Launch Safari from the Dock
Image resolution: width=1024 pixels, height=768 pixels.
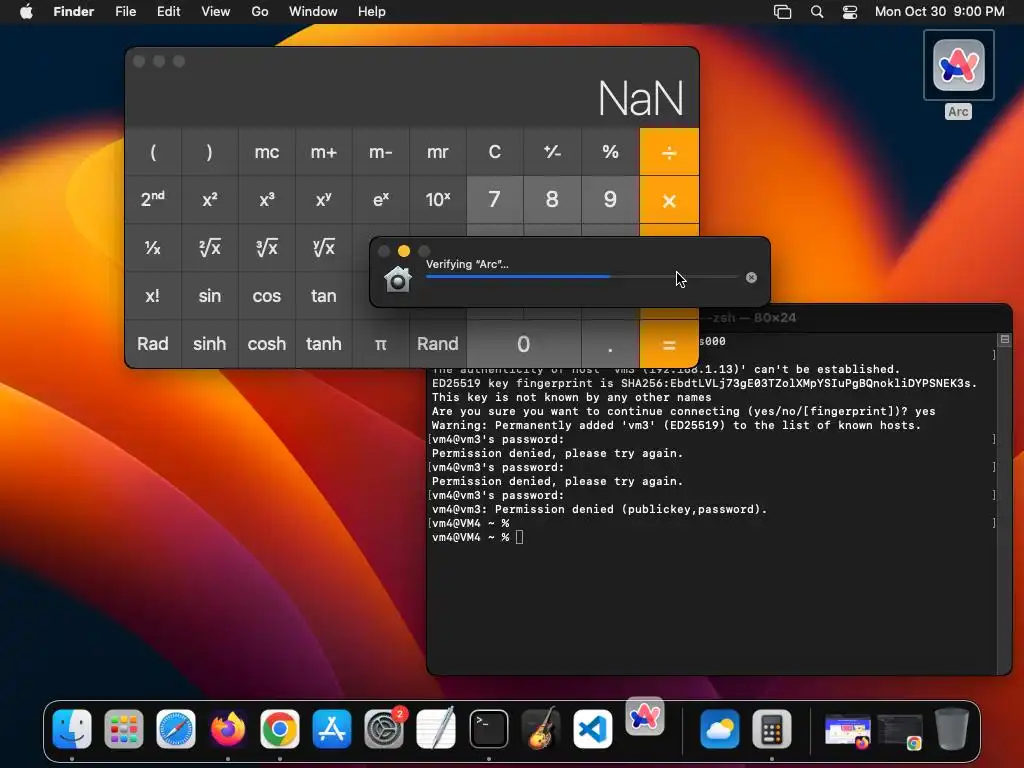pos(176,729)
